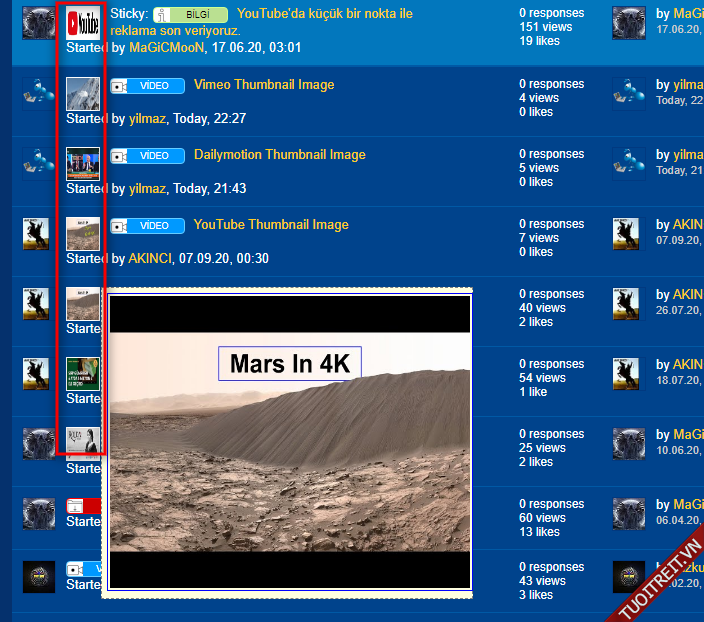Open the YouTube Thumbnail Image thread title
704x622 pixels.
click(270, 225)
